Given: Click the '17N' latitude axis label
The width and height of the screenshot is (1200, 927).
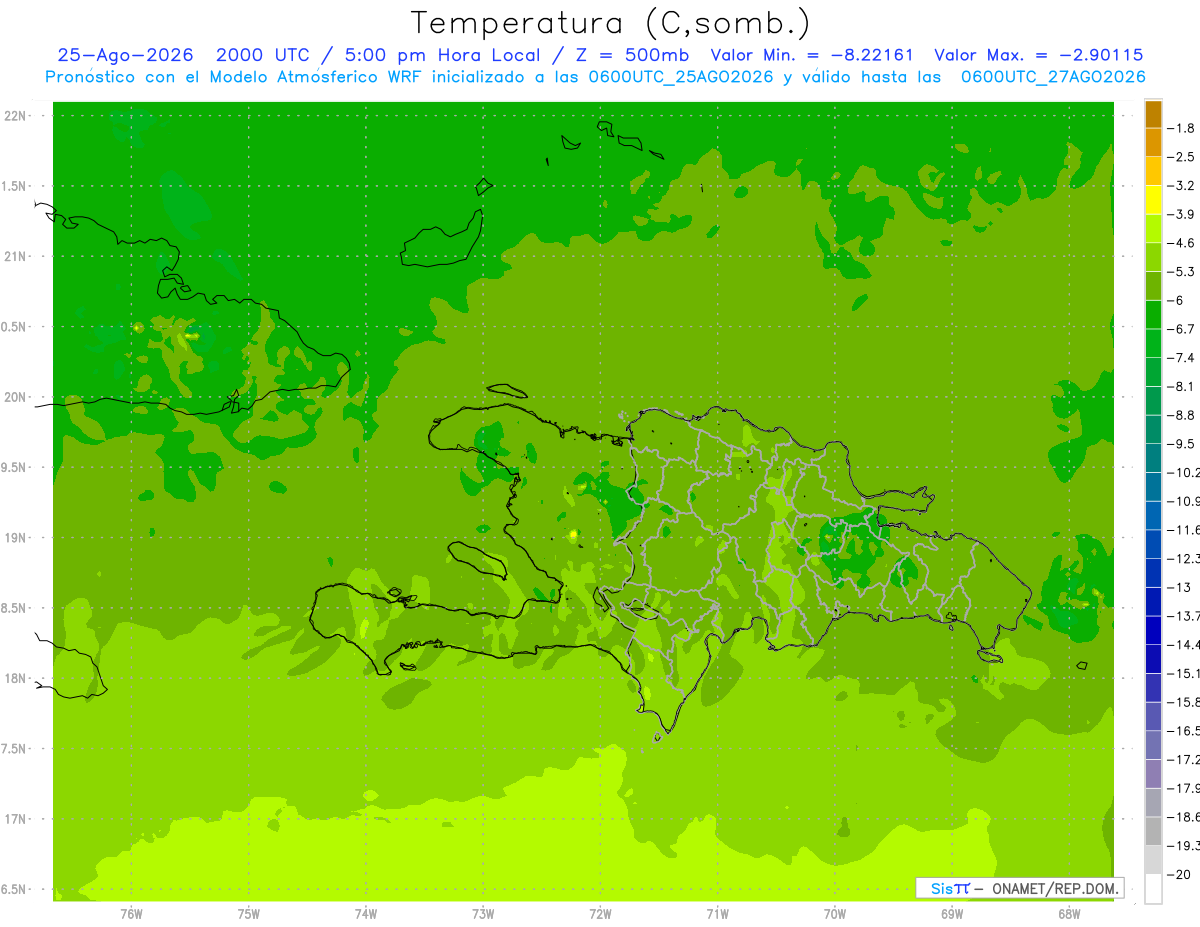Looking at the screenshot, I should 17,819.
